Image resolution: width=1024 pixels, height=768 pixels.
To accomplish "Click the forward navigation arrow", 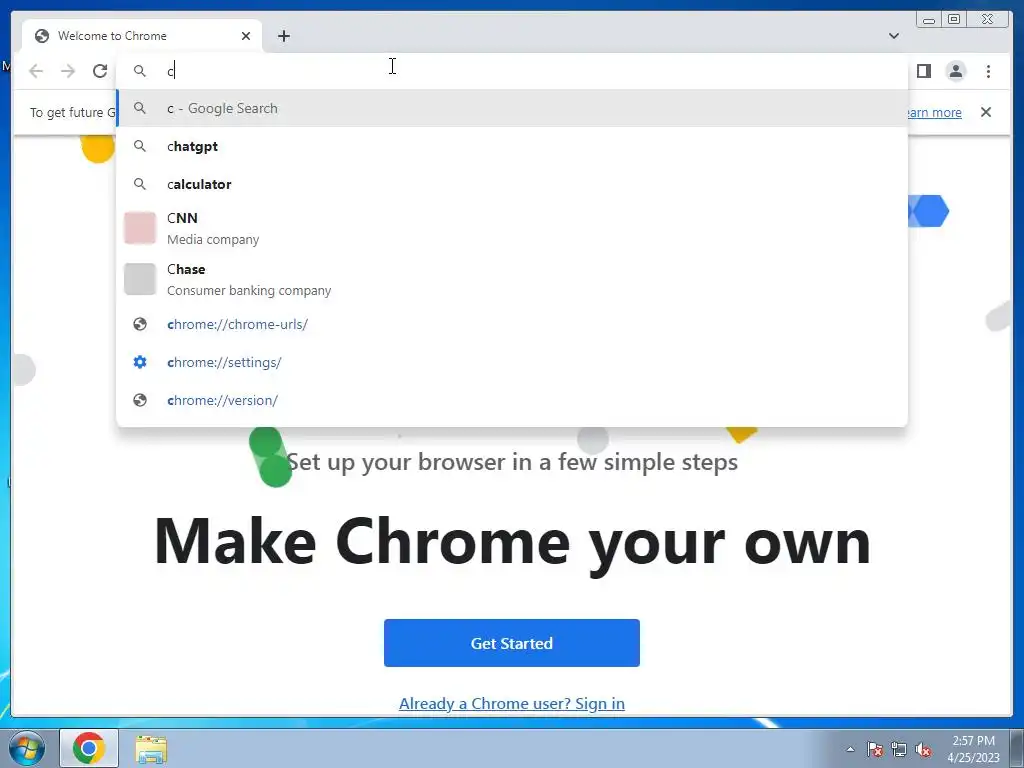I will point(68,71).
